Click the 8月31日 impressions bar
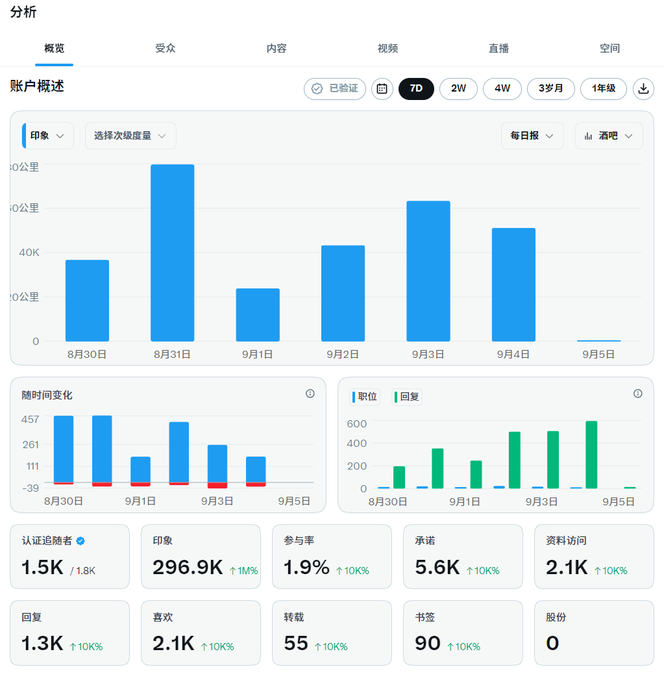The image size is (664, 680). (x=172, y=253)
